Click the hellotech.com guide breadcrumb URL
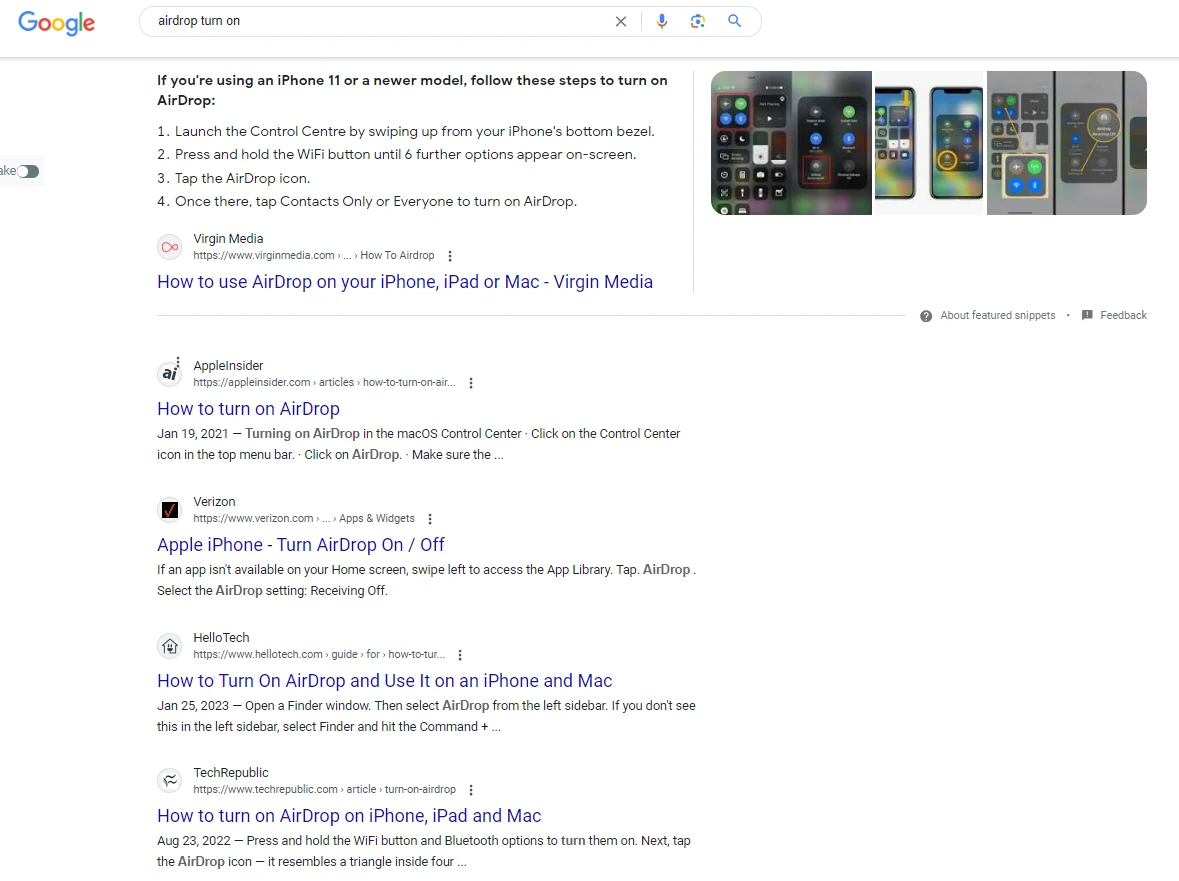1179x881 pixels. coord(319,655)
